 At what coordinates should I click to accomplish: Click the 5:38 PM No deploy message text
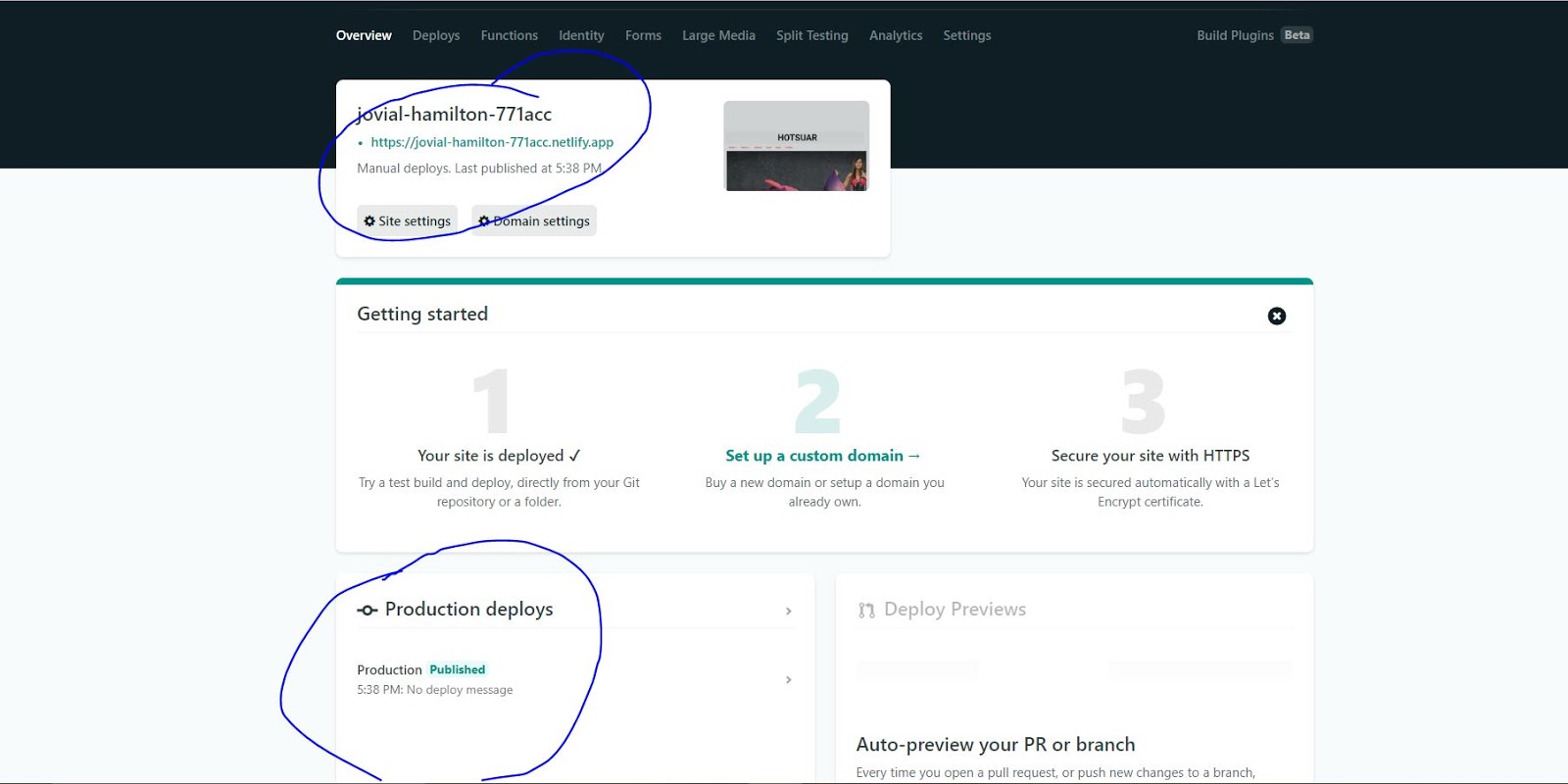(x=435, y=690)
